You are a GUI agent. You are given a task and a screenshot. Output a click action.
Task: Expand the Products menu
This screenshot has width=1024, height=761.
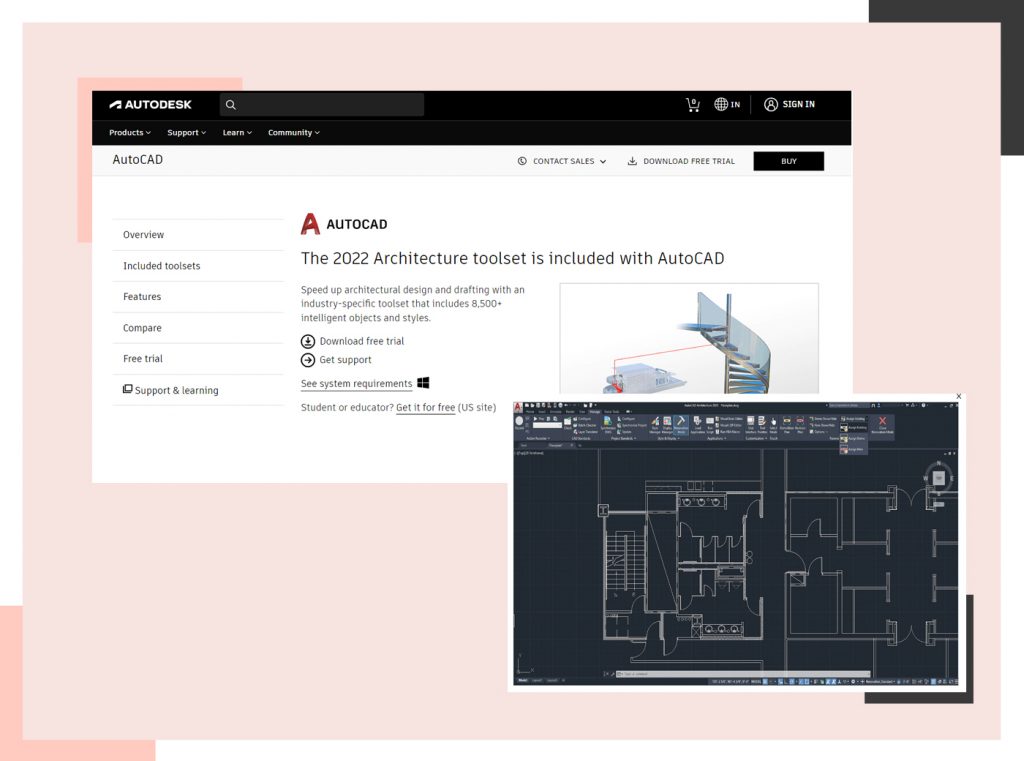coord(129,133)
